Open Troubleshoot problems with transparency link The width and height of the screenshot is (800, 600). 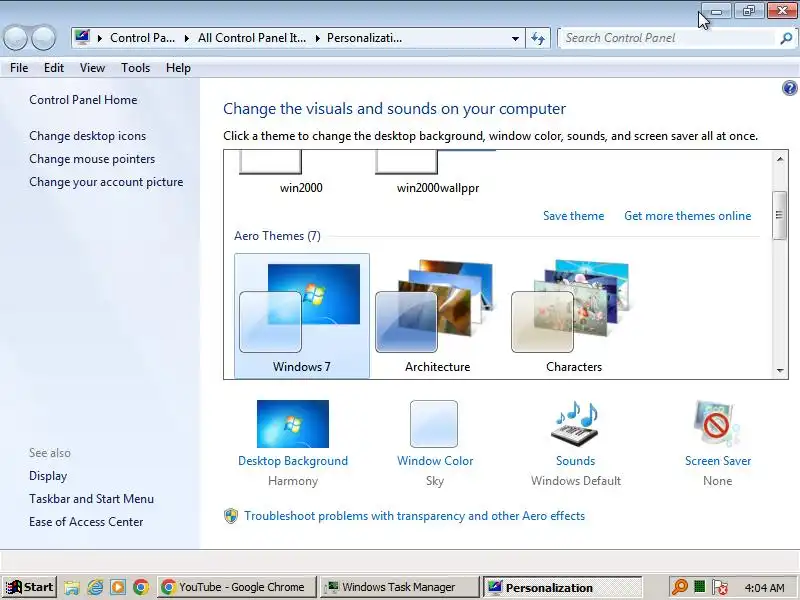(x=414, y=516)
